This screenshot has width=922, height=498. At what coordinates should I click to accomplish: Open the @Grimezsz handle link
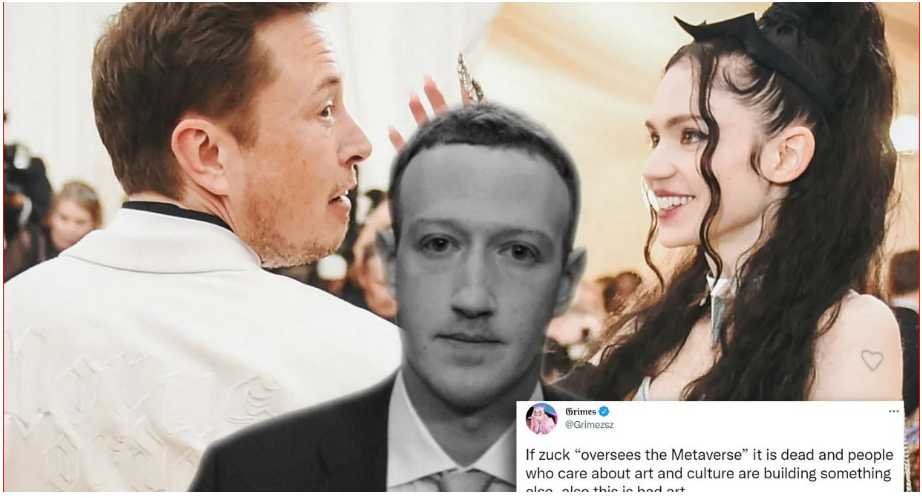click(589, 425)
